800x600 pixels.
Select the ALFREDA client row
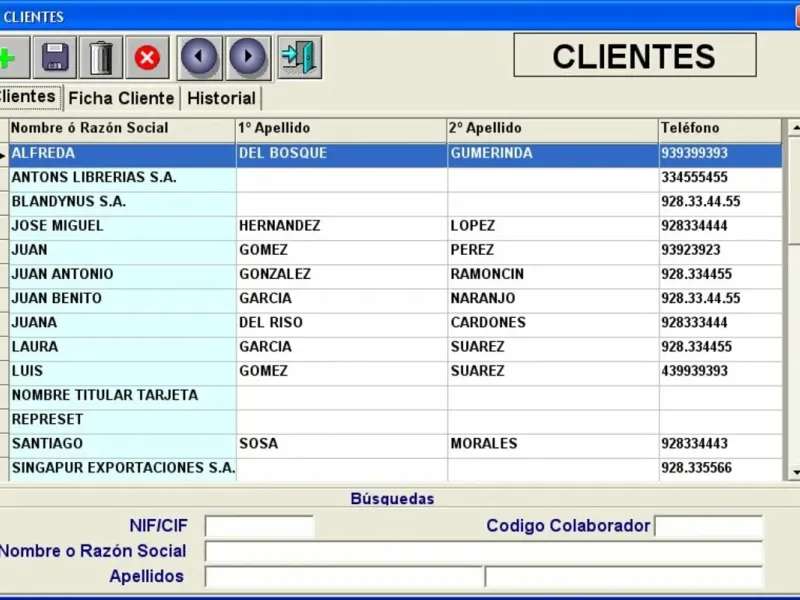395,154
